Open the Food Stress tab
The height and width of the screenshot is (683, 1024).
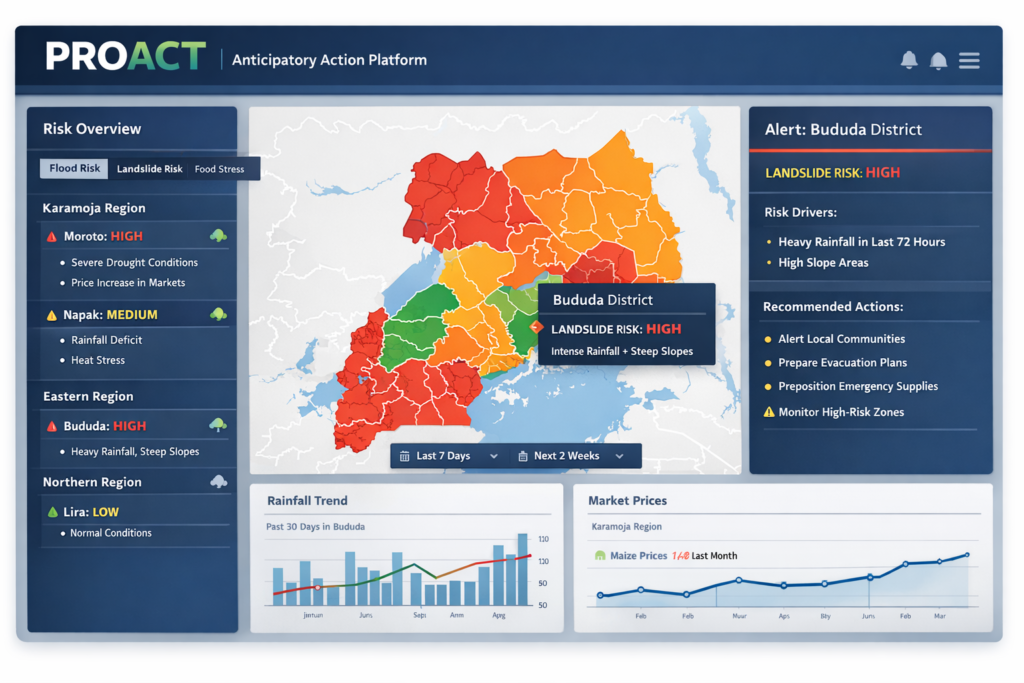pyautogui.click(x=219, y=169)
